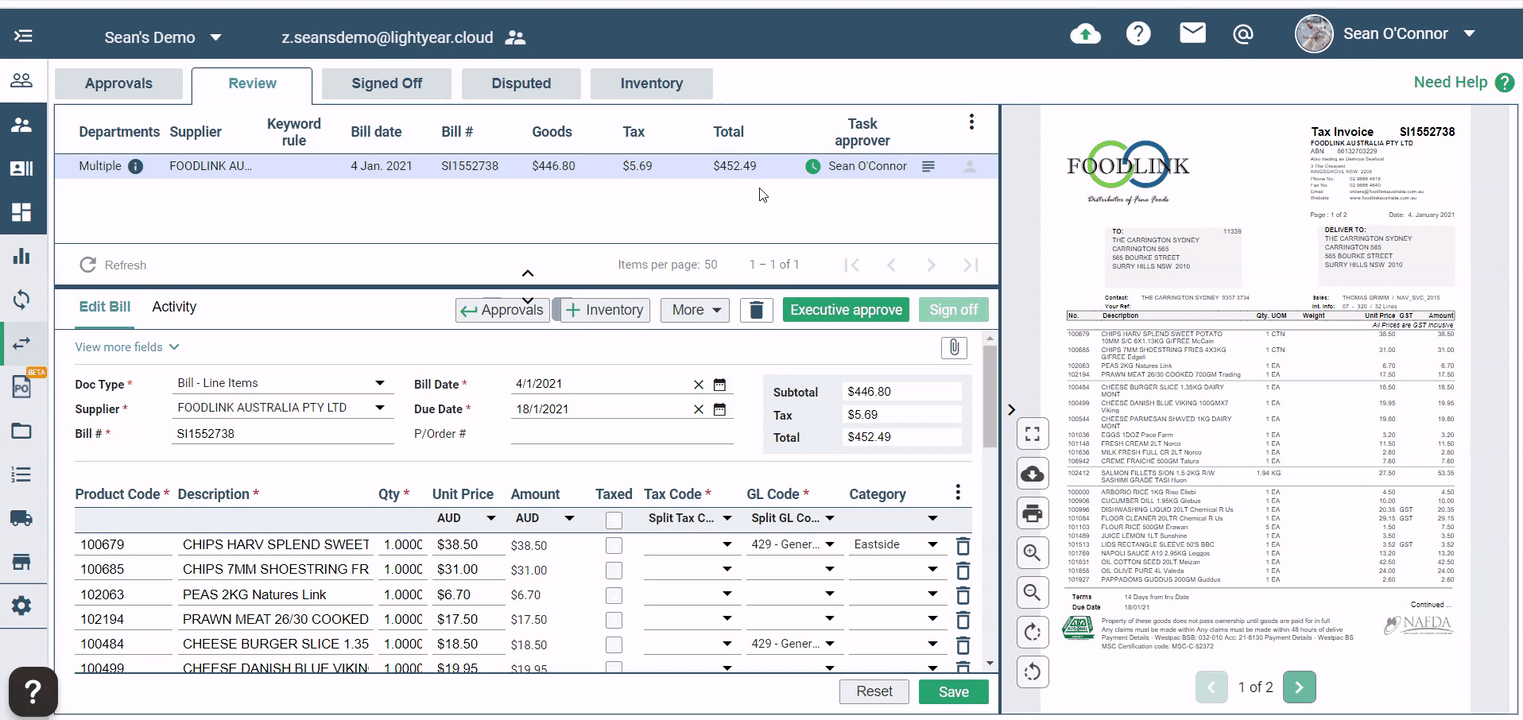Open the More actions dropdown

[694, 310]
